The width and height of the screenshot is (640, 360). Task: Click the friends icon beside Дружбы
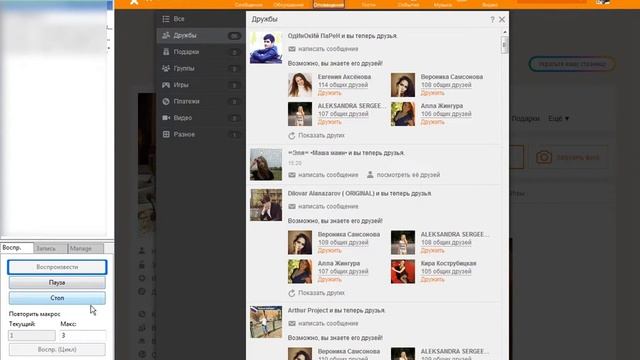pos(166,36)
